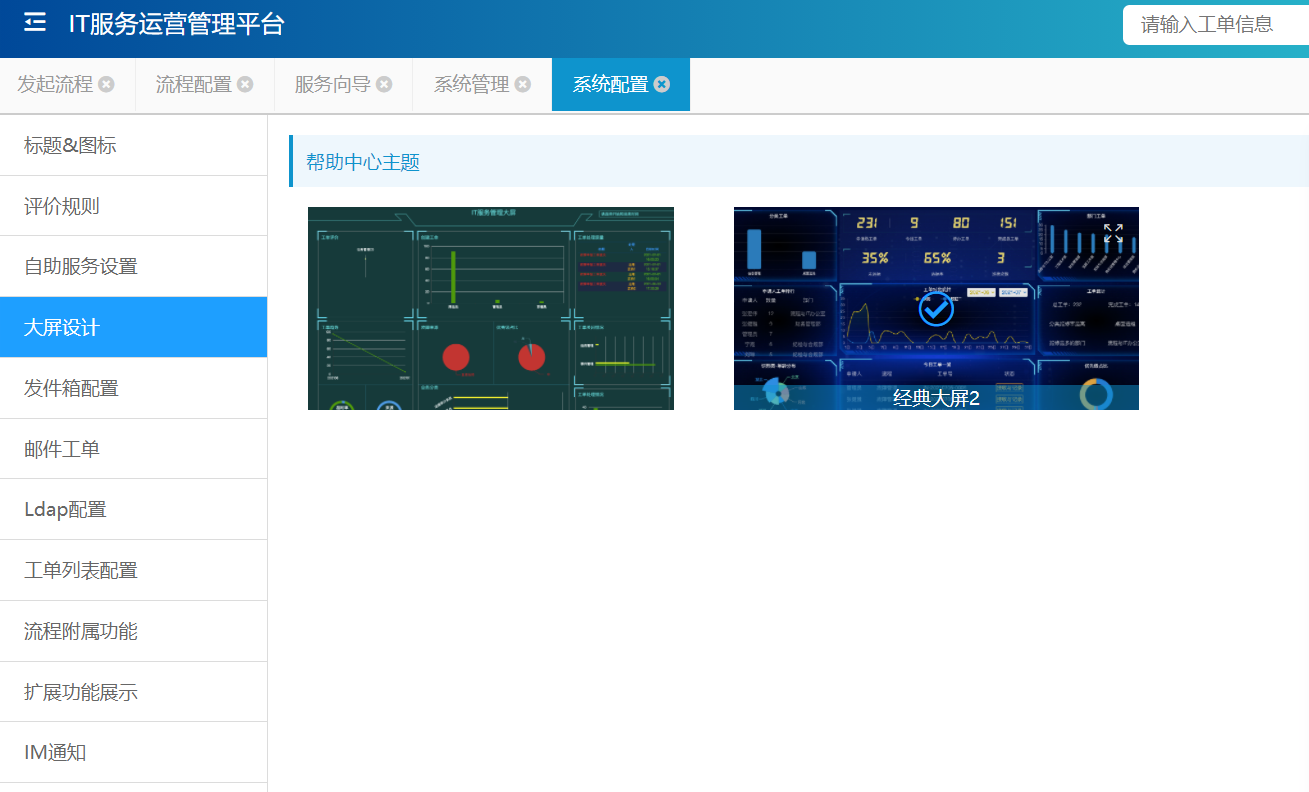The image size is (1309, 792).
Task: Collapse the sidebar with the hamburger menu icon
Action: click(x=35, y=23)
